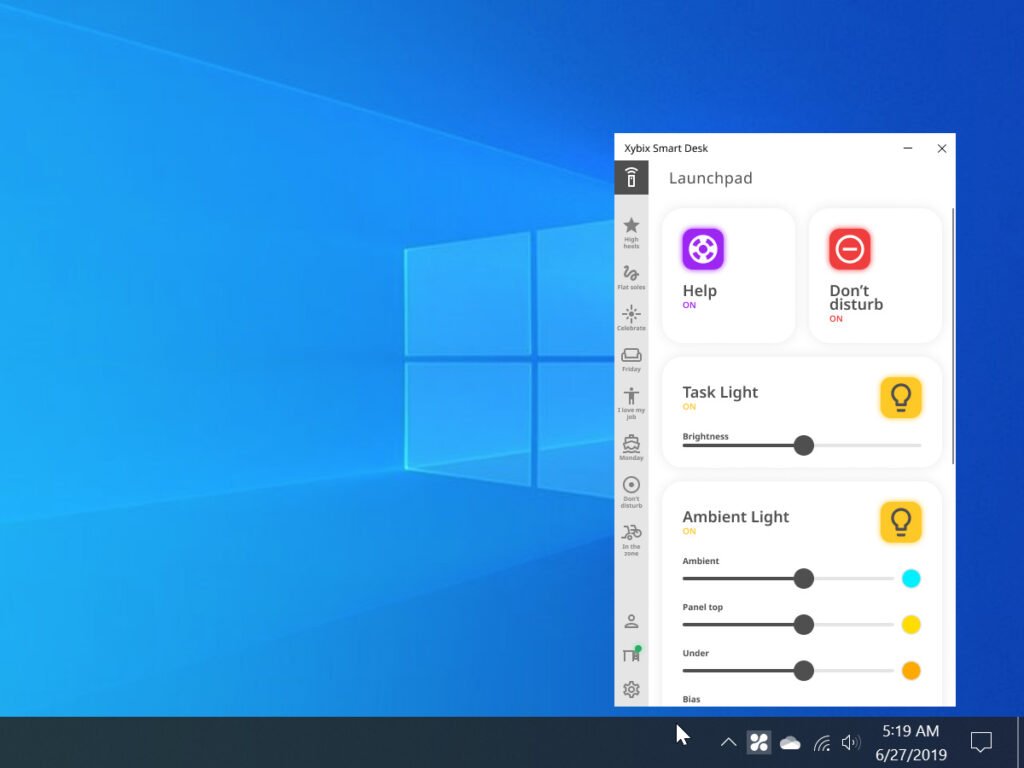Pick the Monday preset icon
Screen dimensions: 1024x768
pyautogui.click(x=631, y=447)
